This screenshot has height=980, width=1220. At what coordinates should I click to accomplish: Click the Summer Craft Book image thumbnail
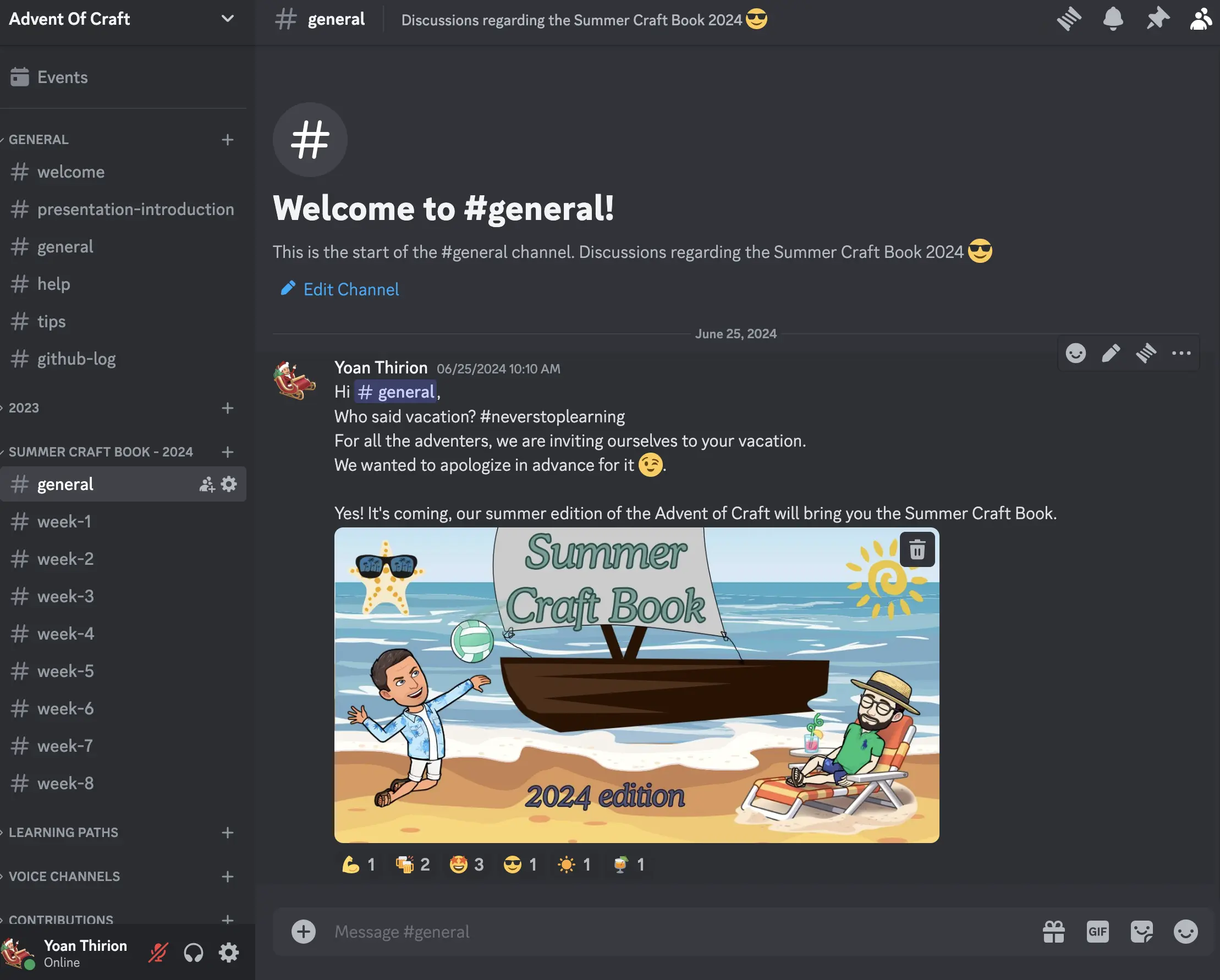click(x=636, y=684)
